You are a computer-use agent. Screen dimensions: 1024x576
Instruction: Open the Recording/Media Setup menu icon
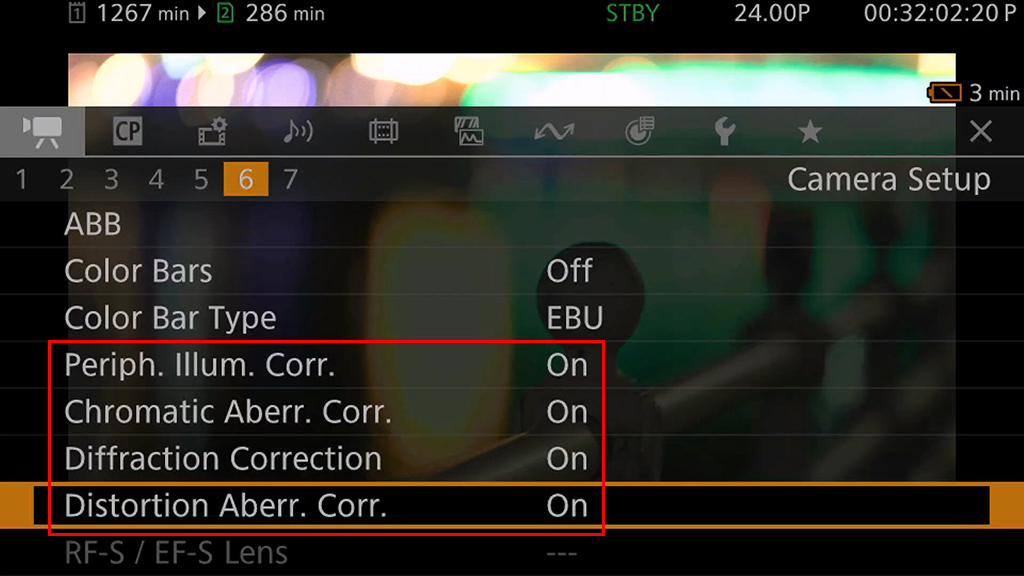212,132
